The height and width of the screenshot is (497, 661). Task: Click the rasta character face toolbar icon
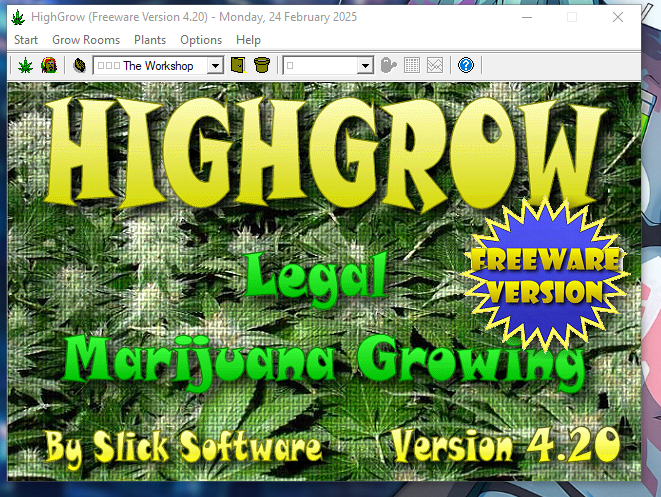pyautogui.click(x=49, y=65)
